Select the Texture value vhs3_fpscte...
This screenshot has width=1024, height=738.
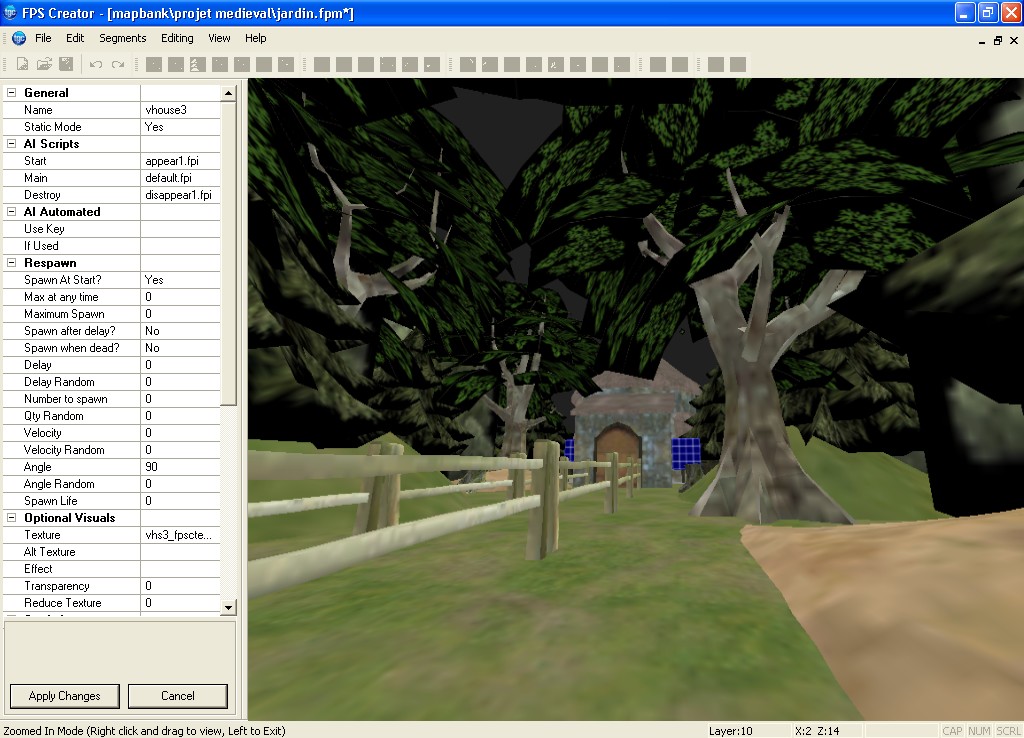pos(180,535)
